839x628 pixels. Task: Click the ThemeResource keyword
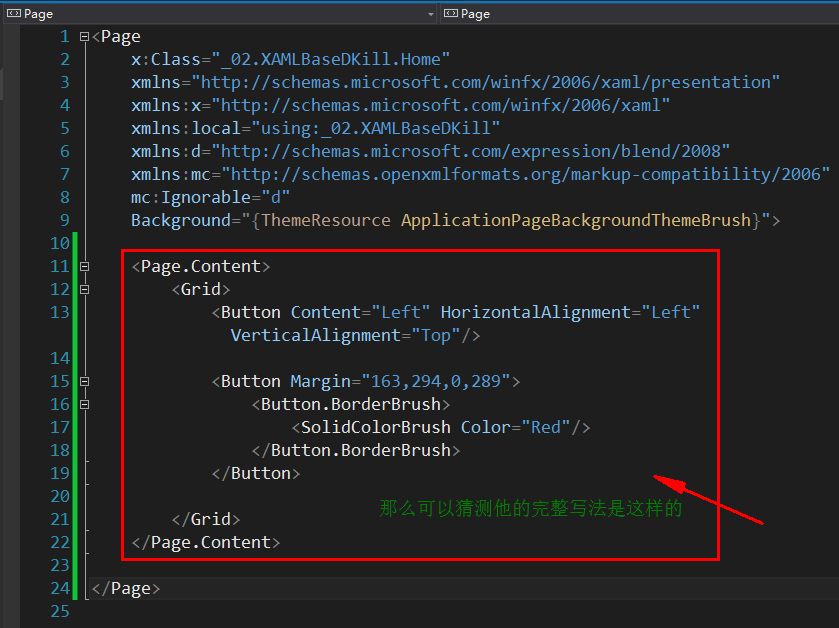tap(326, 220)
